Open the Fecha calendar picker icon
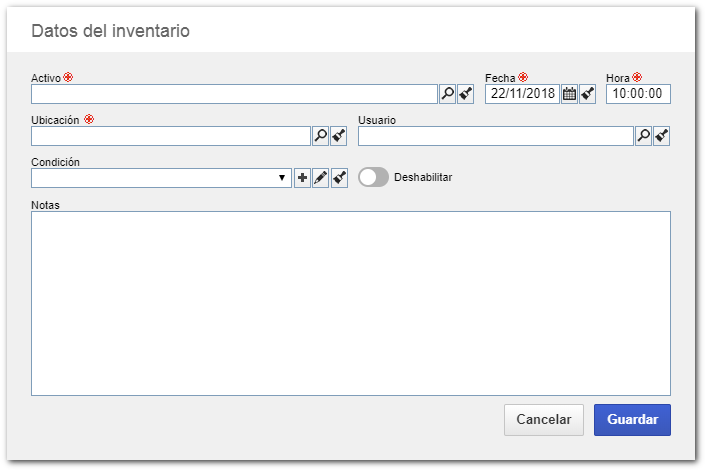Screen dimensions: 705x470 (569, 94)
